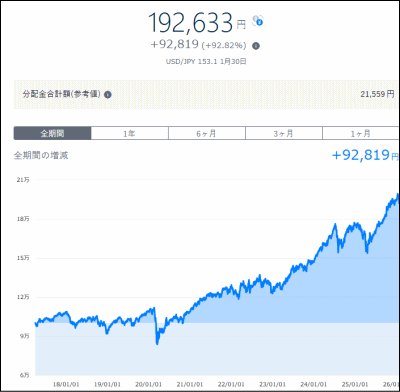Switch to the 3ヶ月 period tab
This screenshot has height=392, width=400.
(284, 134)
